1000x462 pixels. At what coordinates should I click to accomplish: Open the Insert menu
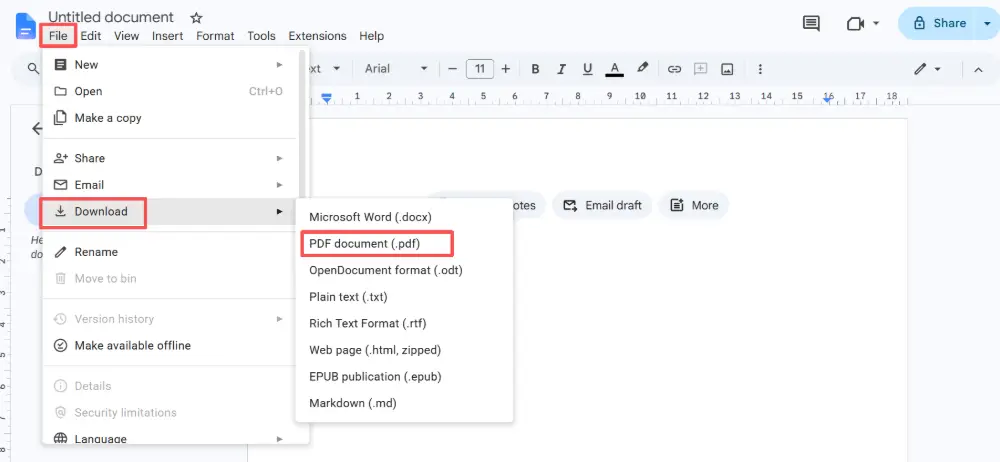167,36
